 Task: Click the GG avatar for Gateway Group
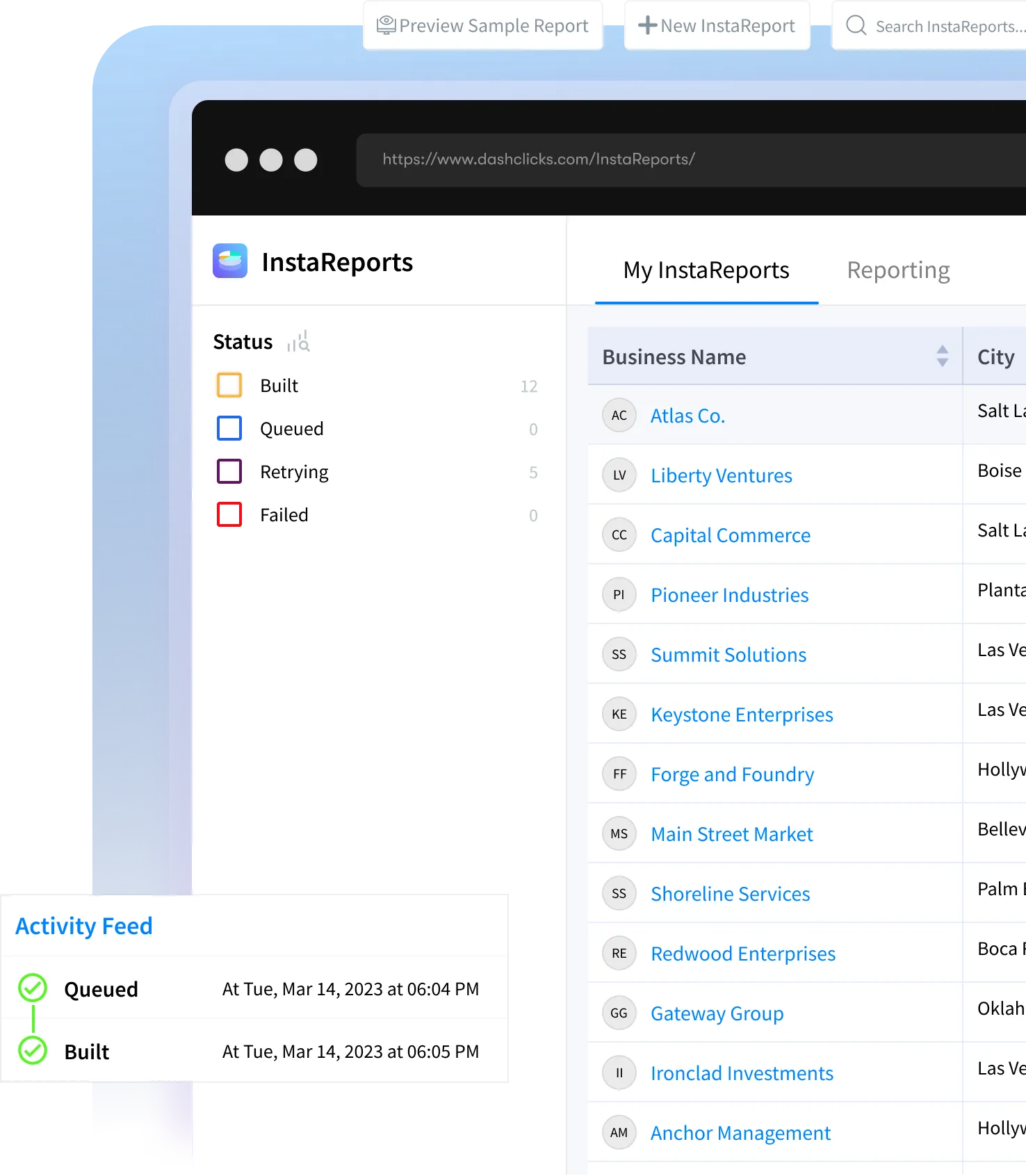619,1013
